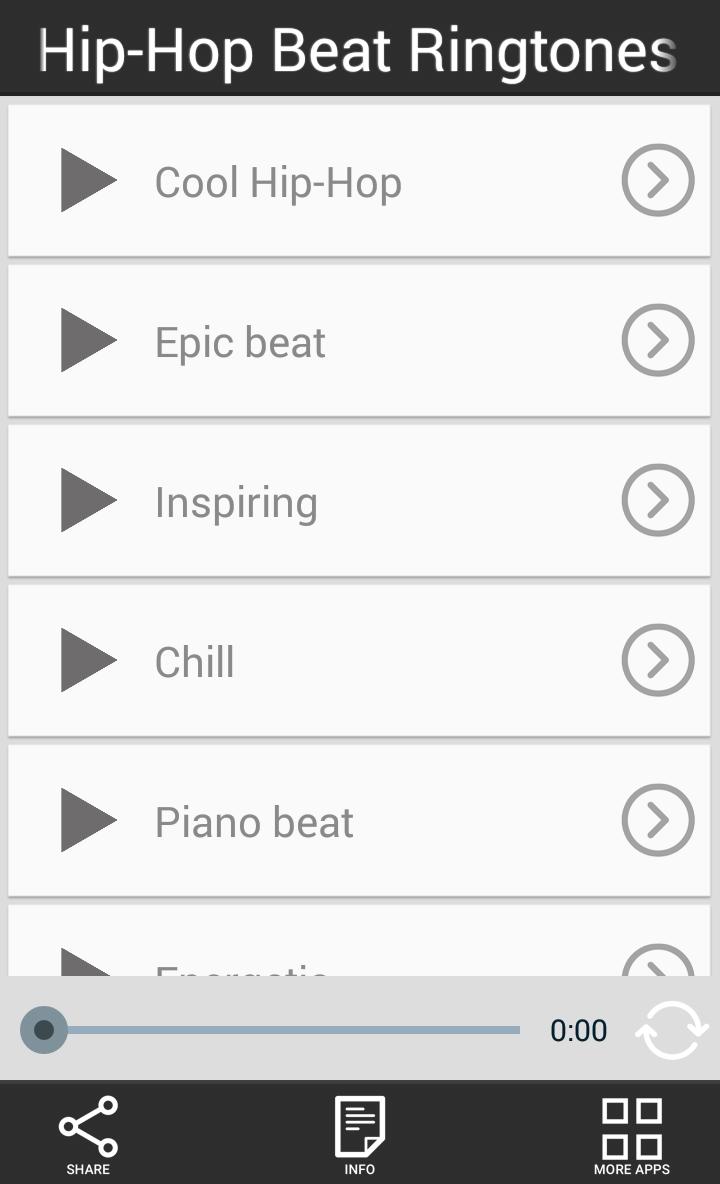Viewport: 720px width, 1184px height.
Task: Tap the Share icon
Action: click(x=88, y=1131)
